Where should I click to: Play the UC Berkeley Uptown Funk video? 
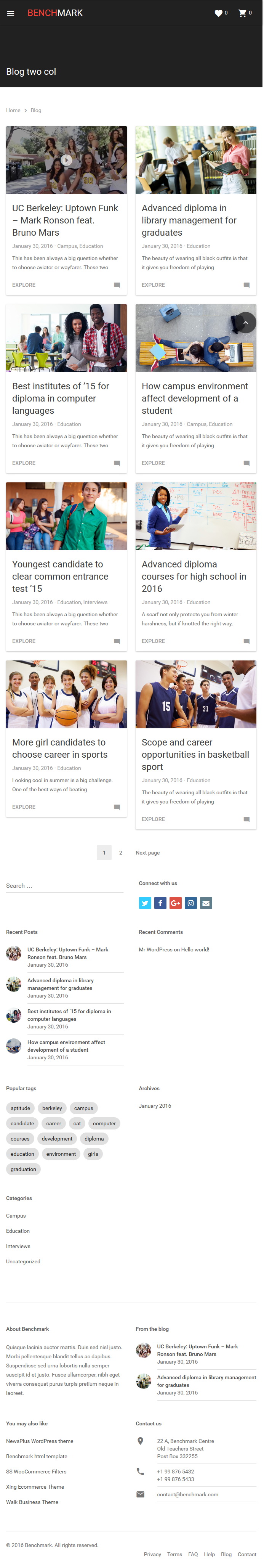pos(66,160)
